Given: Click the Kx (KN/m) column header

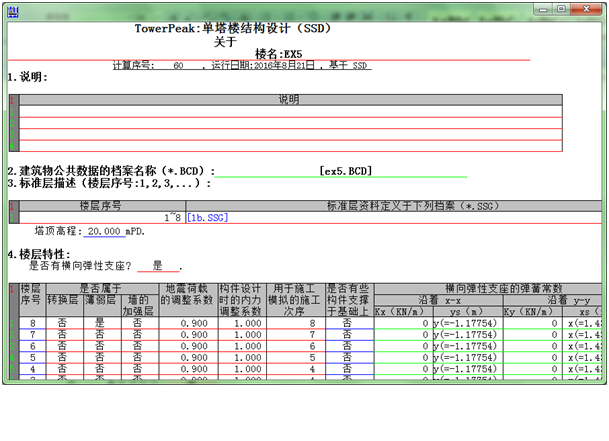Looking at the screenshot, I should 404,312.
